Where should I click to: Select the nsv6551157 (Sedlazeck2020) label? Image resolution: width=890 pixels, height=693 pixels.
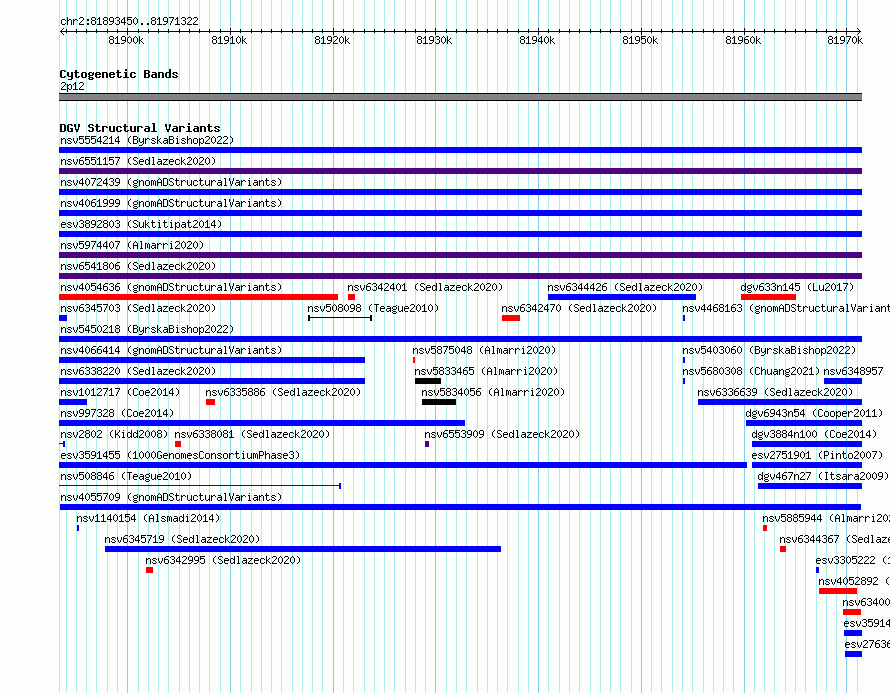[x=138, y=161]
